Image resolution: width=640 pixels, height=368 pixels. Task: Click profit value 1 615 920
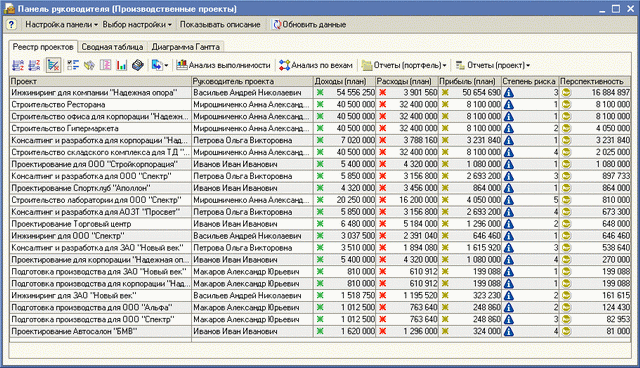(x=483, y=248)
